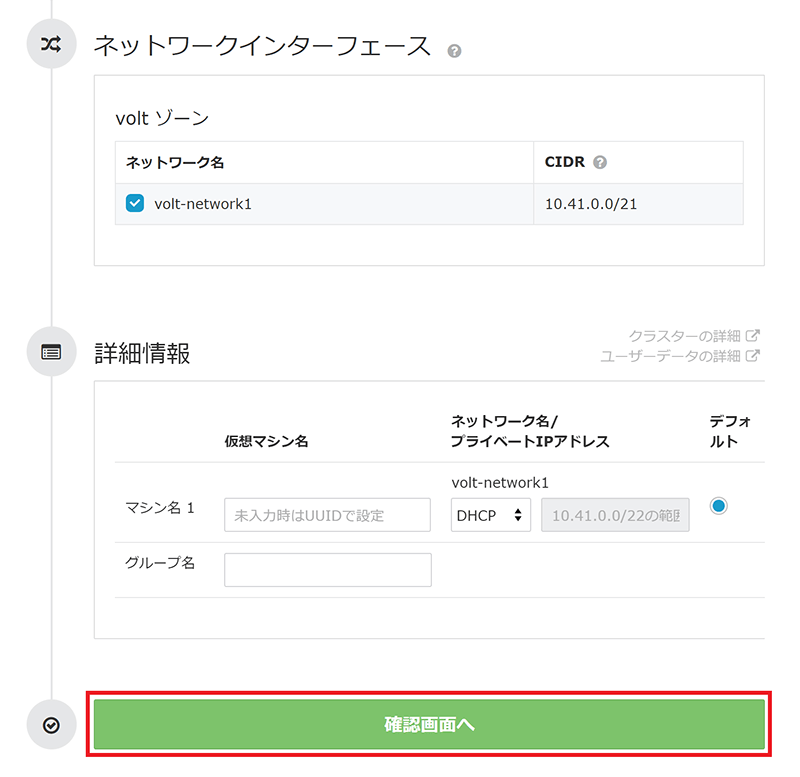The height and width of the screenshot is (777, 800).
Task: Open the DHCP dropdown
Action: point(490,515)
